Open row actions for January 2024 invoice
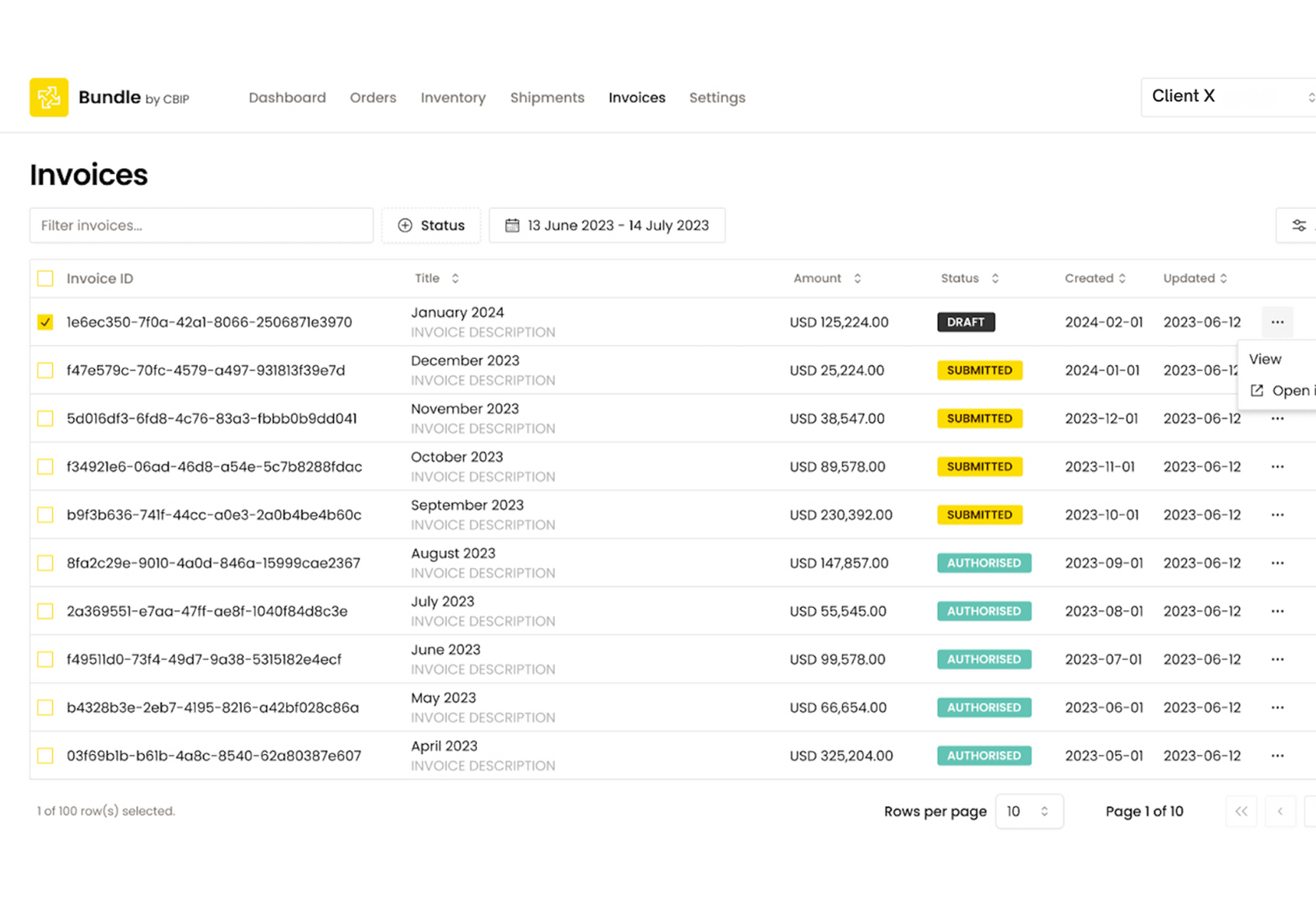Screen dimensions: 1316x907 [x=1277, y=322]
